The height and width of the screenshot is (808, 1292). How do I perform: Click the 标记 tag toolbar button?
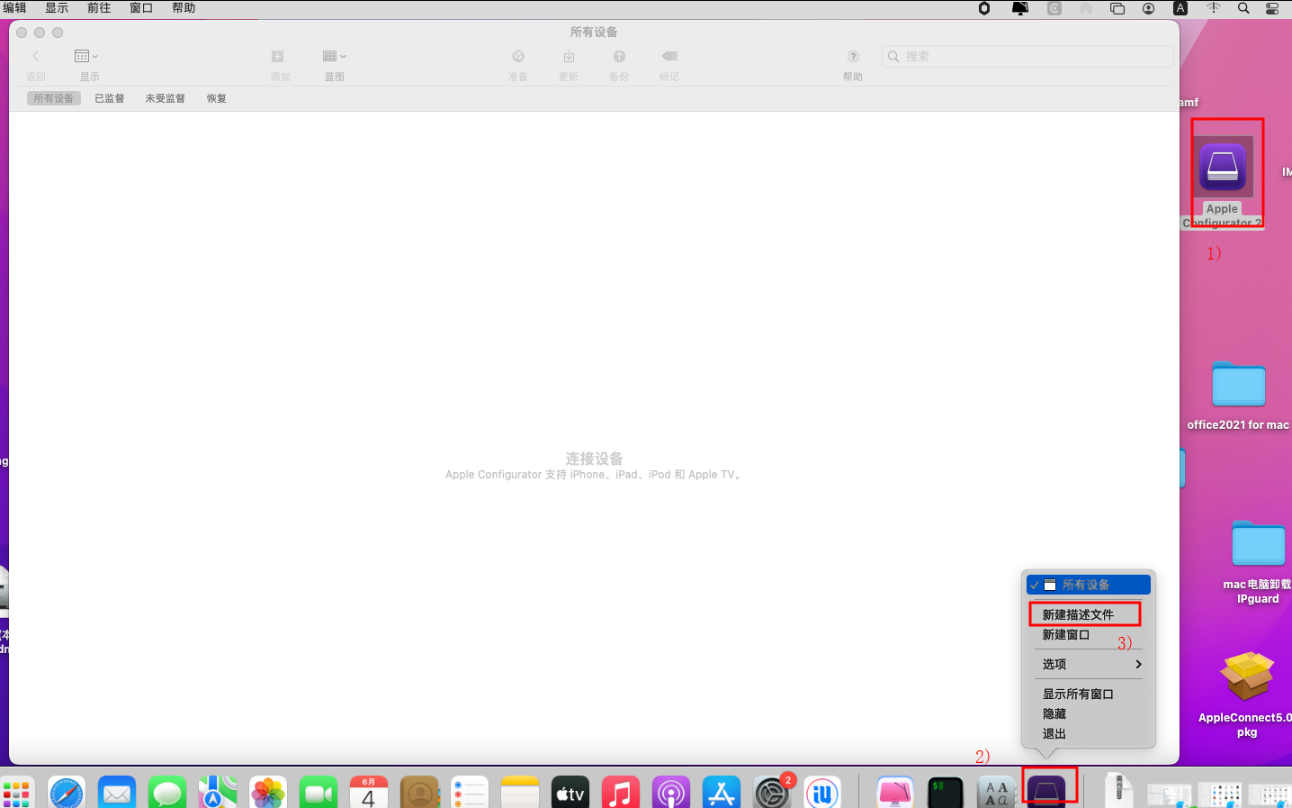(x=669, y=65)
